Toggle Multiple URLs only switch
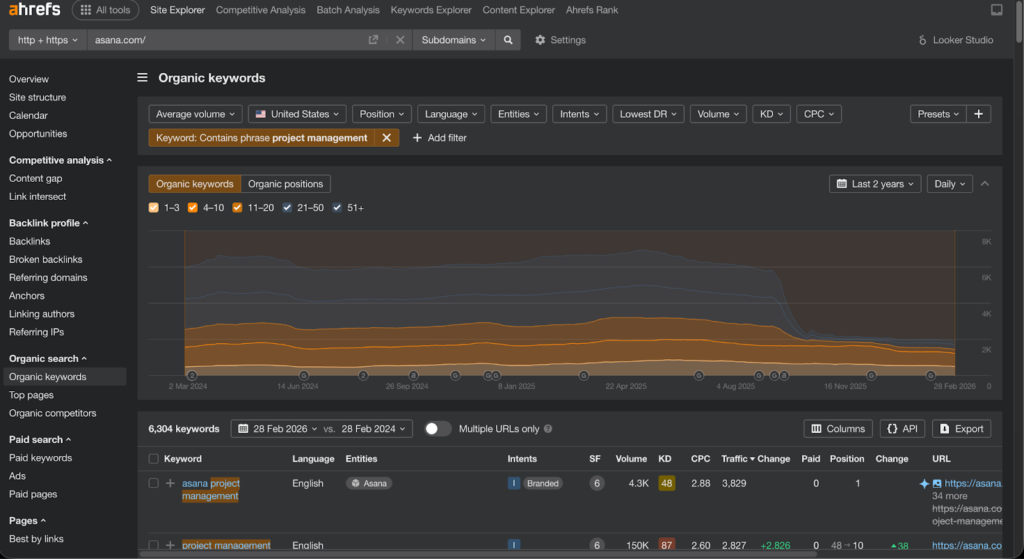The width and height of the screenshot is (1024, 559). tap(437, 429)
